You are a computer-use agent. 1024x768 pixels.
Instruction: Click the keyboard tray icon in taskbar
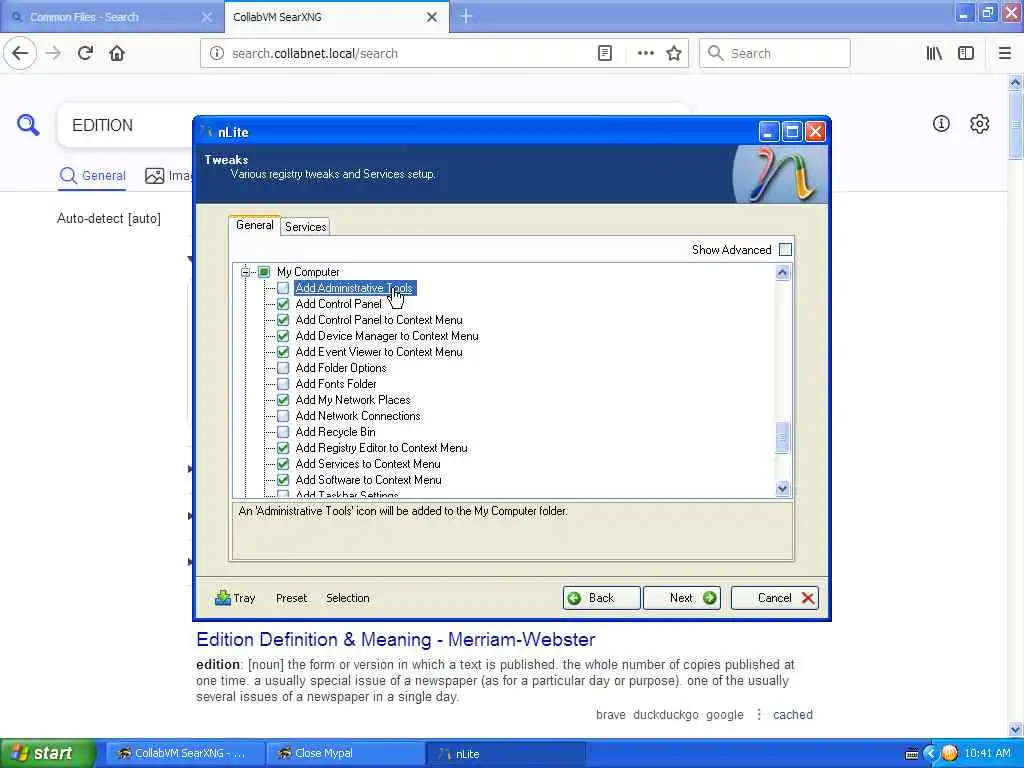pos(912,754)
